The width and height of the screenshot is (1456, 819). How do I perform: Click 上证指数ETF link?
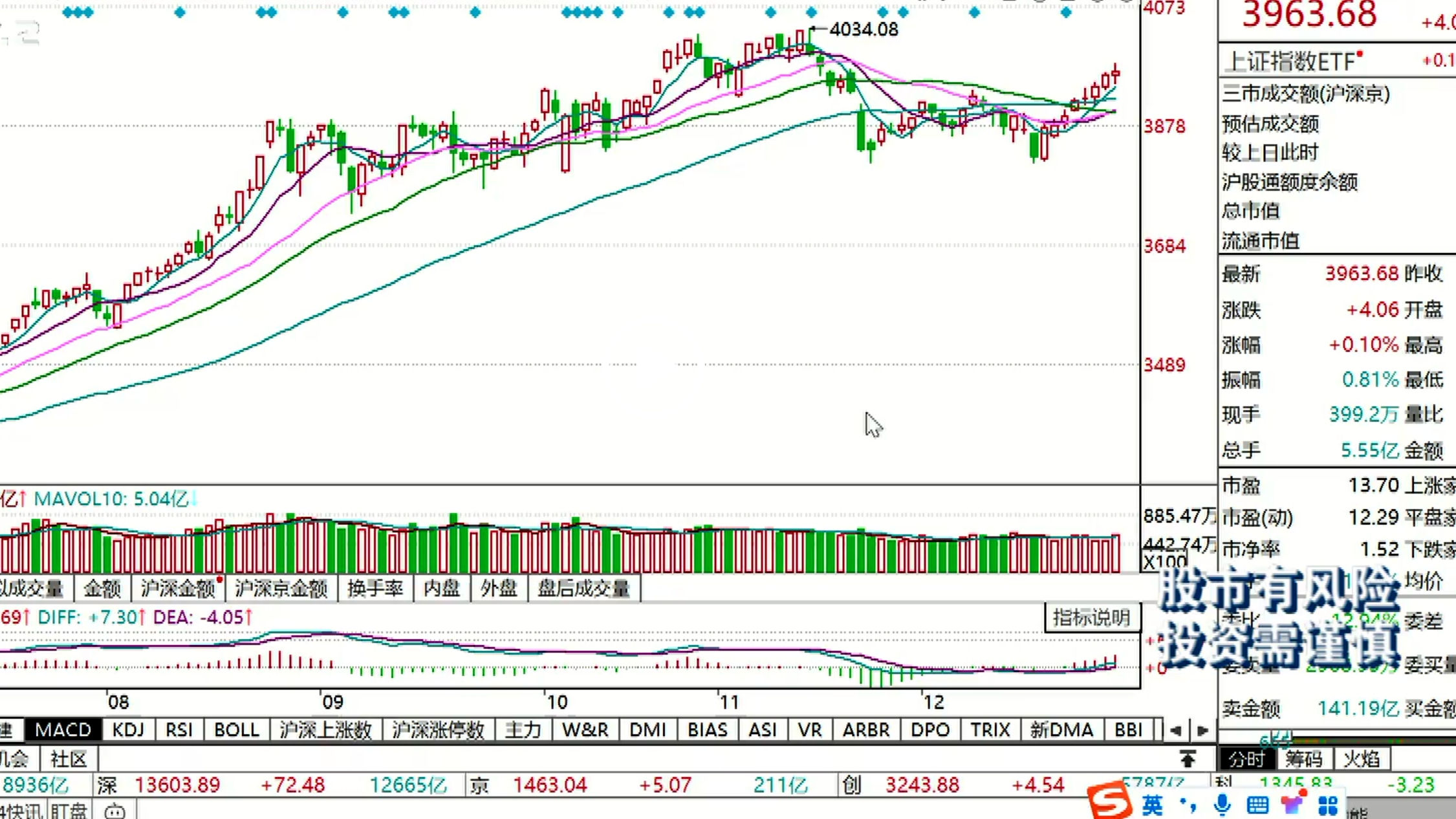pos(1290,62)
